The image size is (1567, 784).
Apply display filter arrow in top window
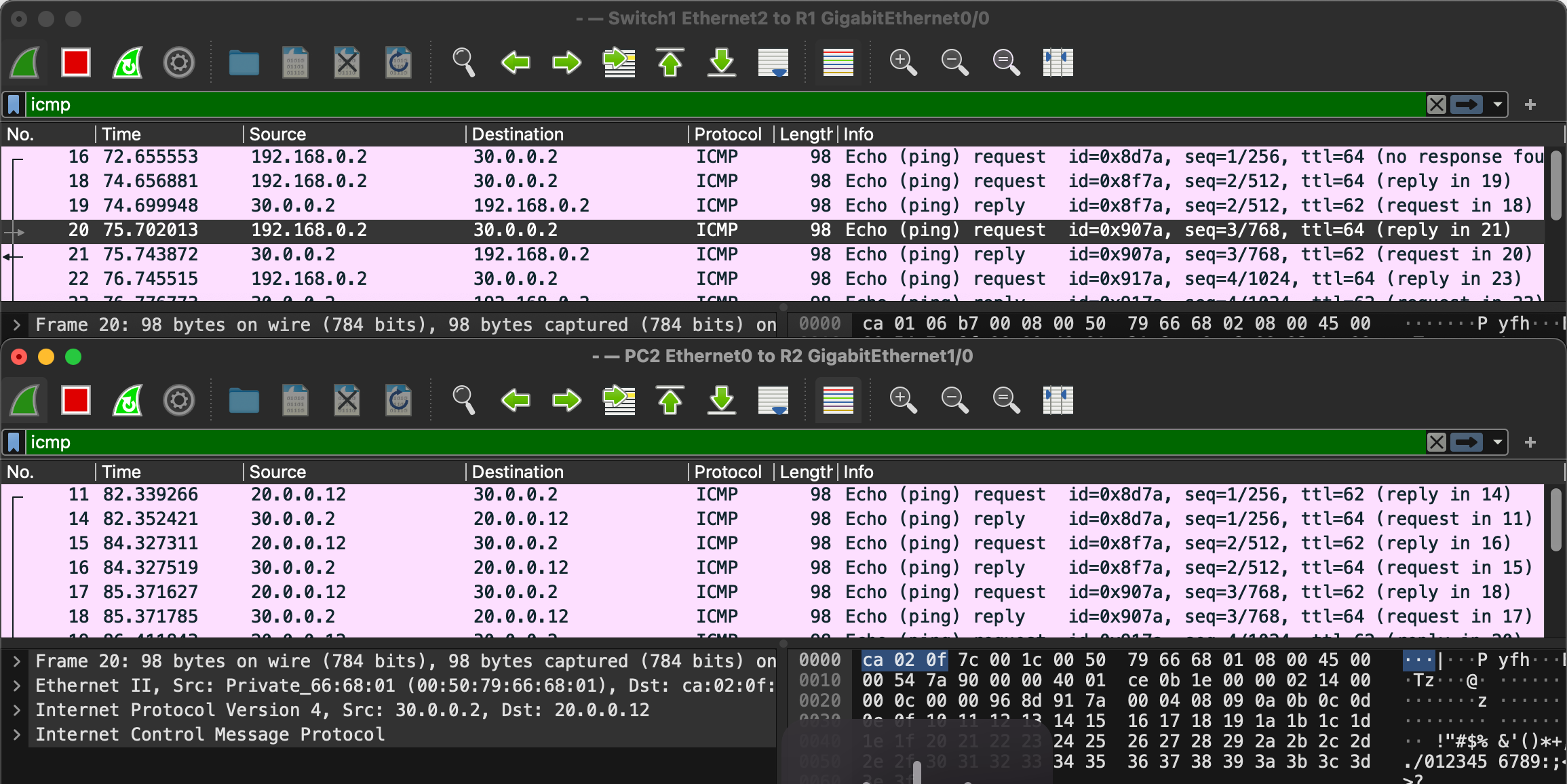tap(1467, 104)
